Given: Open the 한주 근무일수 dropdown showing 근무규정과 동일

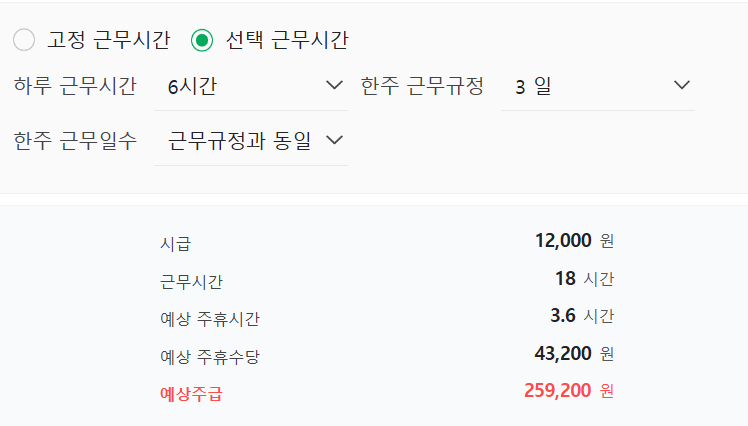Looking at the screenshot, I should click(x=251, y=141).
